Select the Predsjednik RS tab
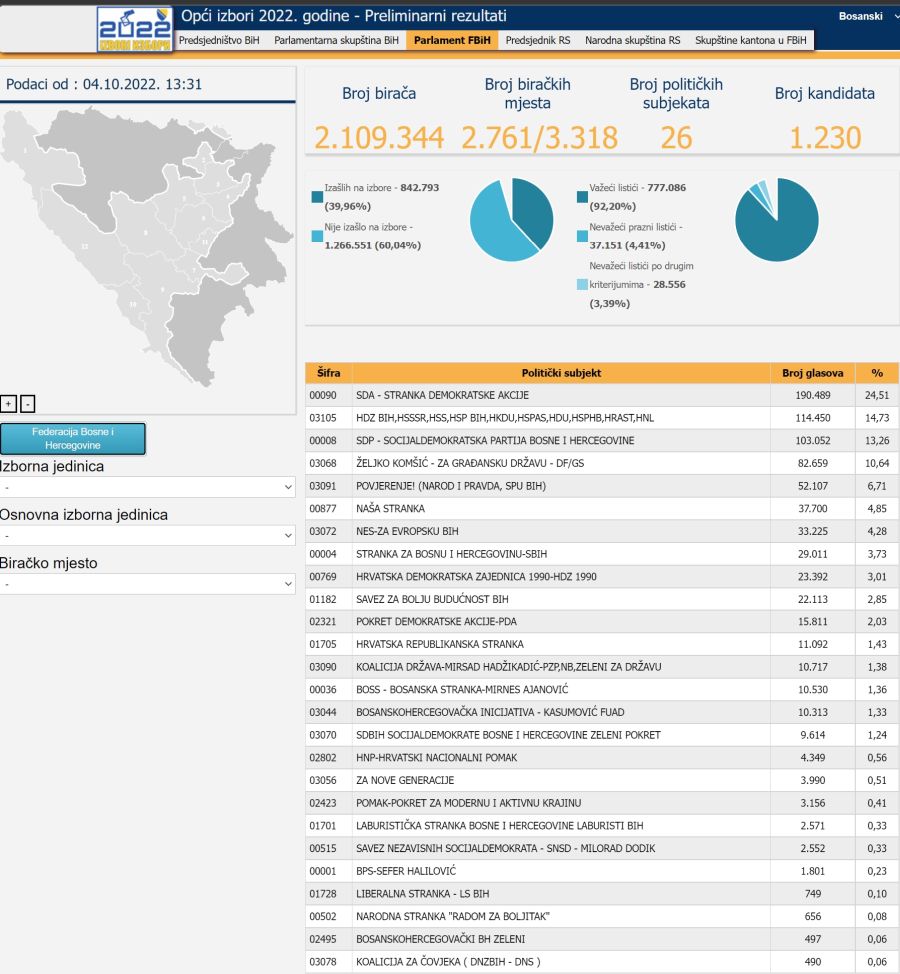The height and width of the screenshot is (974, 900). (538, 40)
